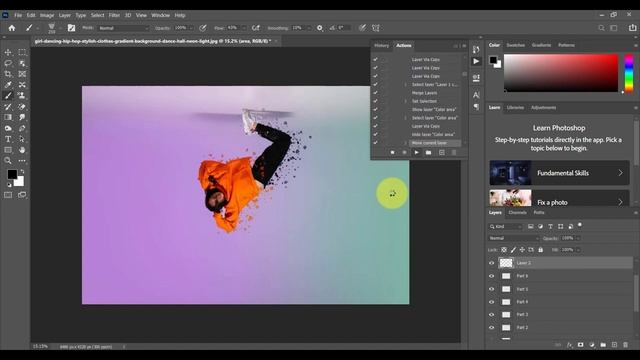This screenshot has width=640, height=360.
Task: Open the Window menu
Action: pos(160,15)
